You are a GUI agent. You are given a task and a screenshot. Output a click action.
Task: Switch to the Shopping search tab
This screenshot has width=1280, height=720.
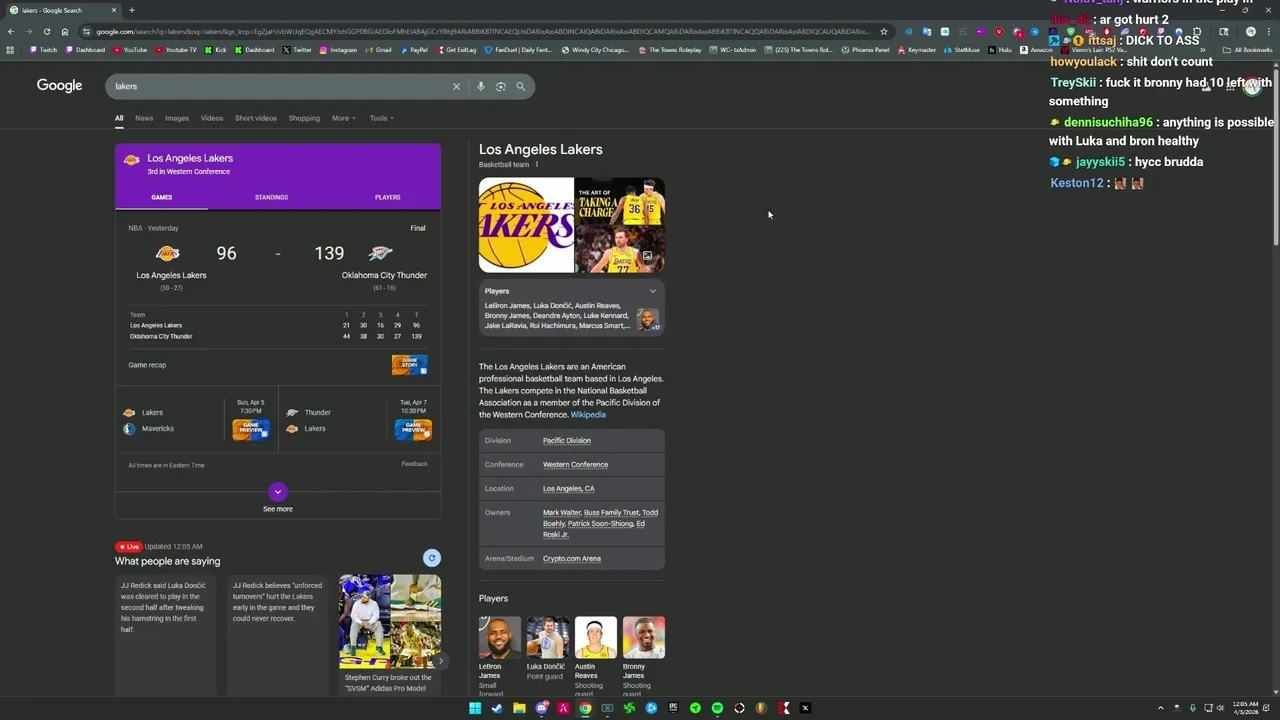tap(304, 118)
